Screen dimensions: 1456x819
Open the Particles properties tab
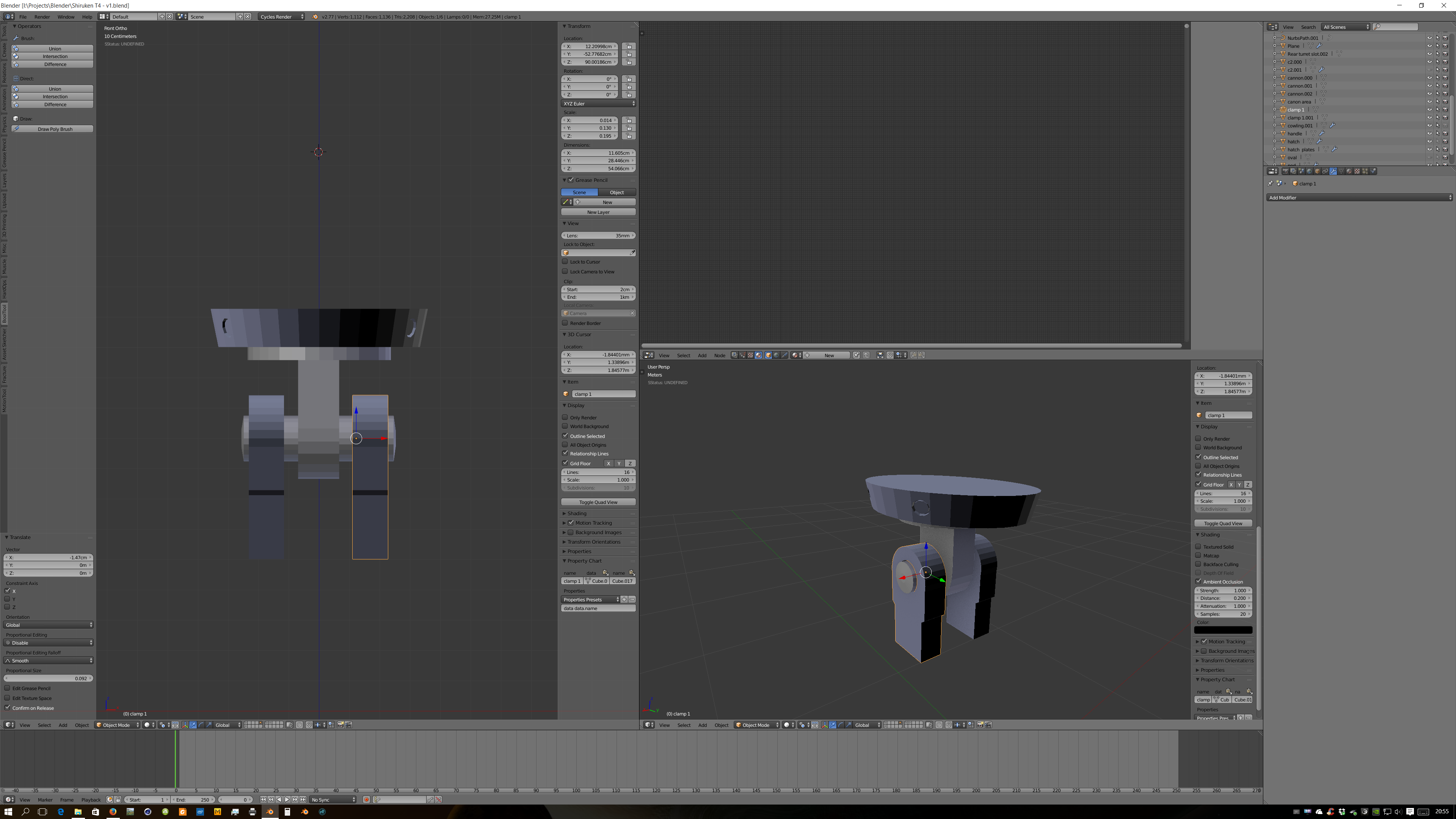1365,171
